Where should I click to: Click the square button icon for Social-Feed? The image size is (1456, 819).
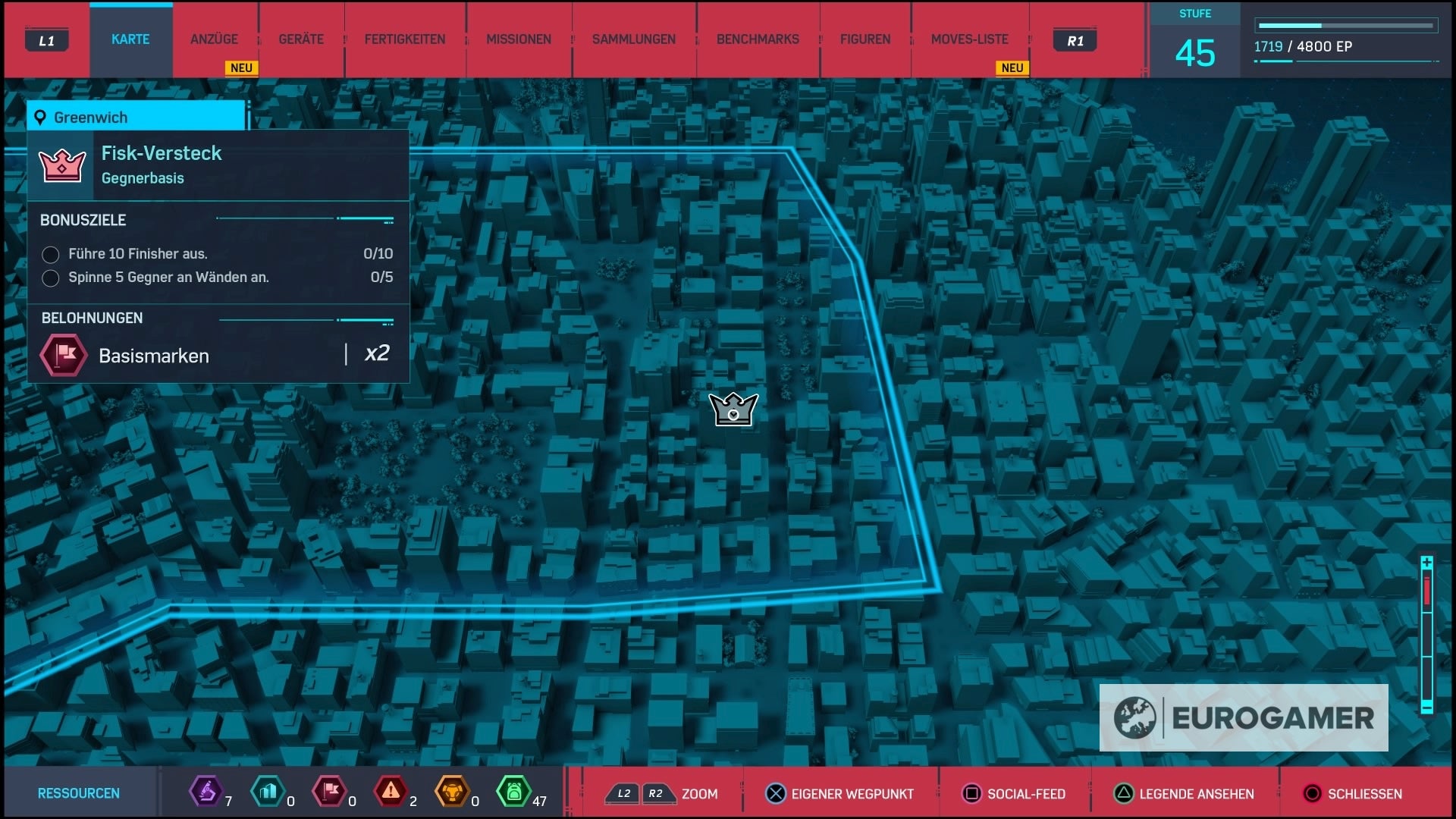click(971, 794)
